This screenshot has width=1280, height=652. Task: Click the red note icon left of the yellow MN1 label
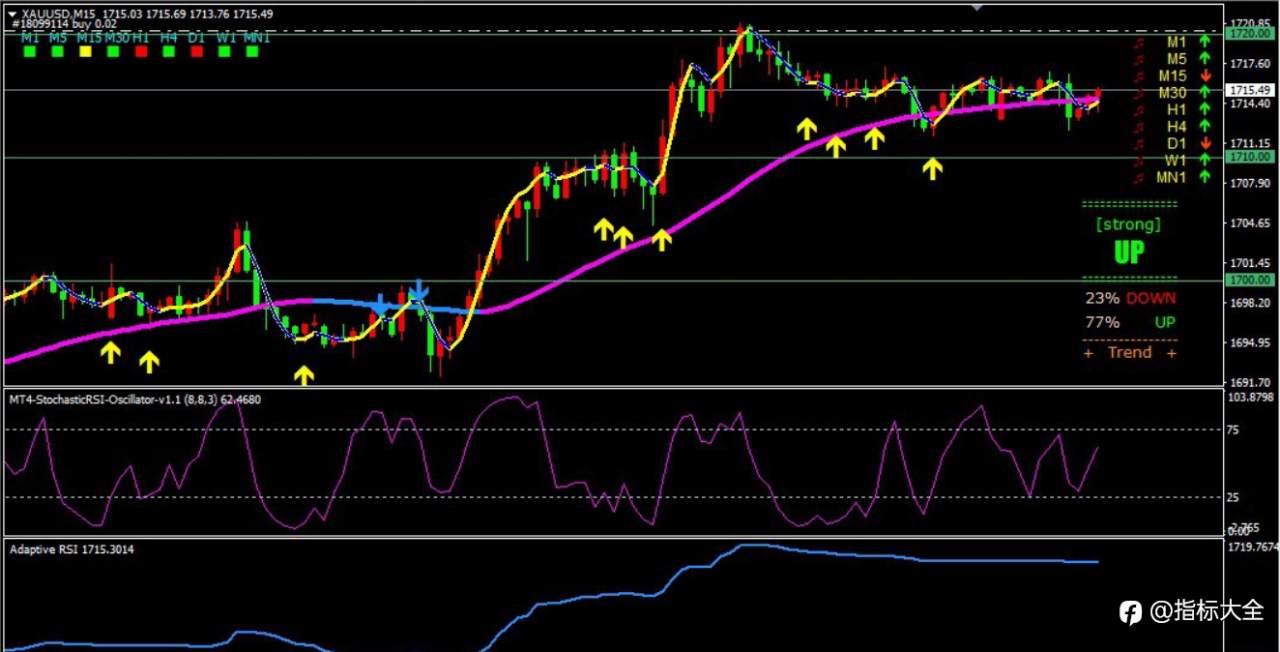pyautogui.click(x=1138, y=178)
